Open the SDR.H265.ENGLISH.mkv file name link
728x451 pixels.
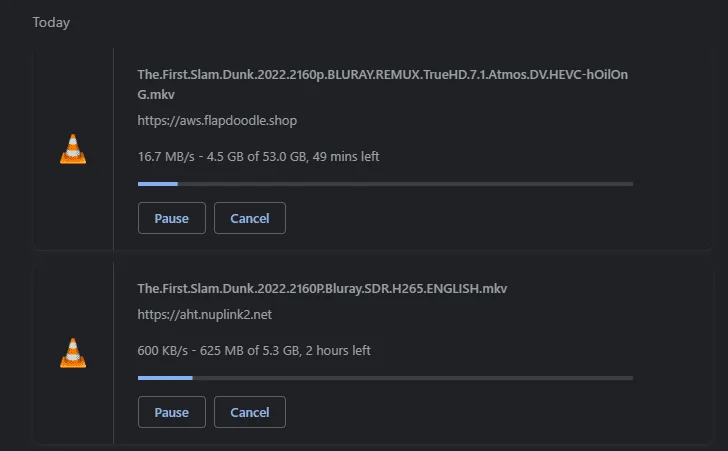pyautogui.click(x=322, y=288)
